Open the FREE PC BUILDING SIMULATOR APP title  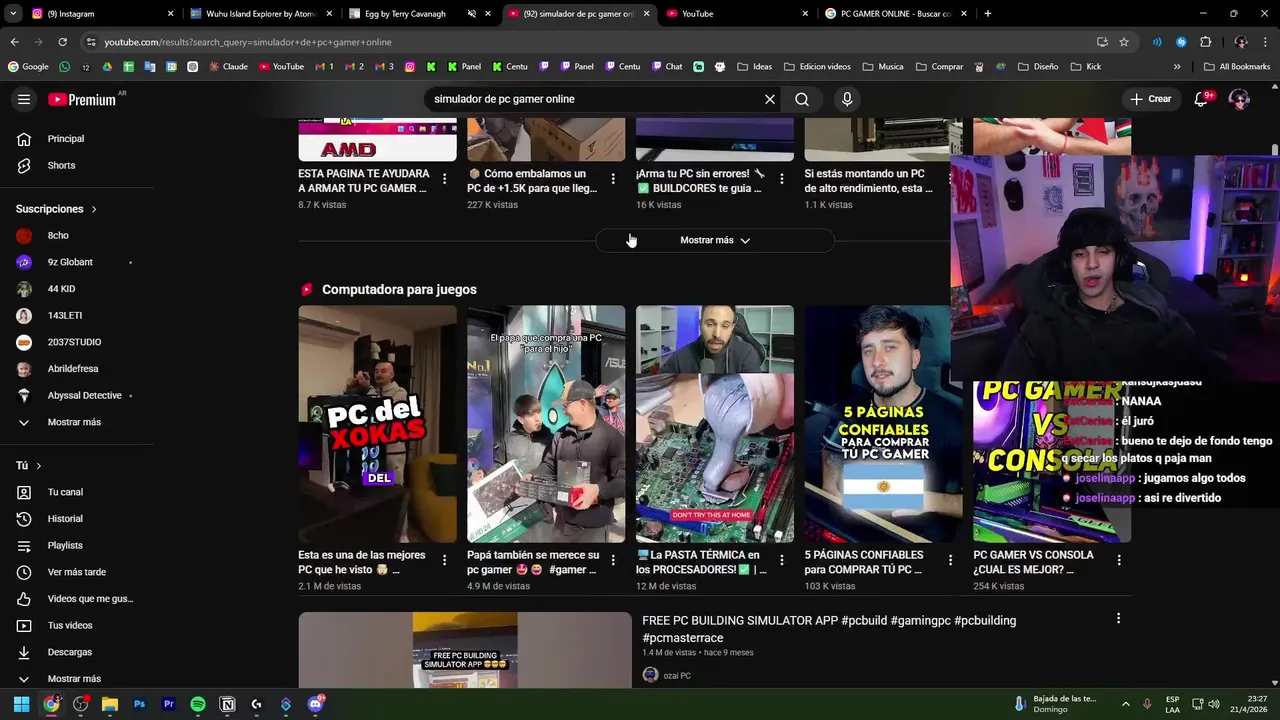pos(829,629)
